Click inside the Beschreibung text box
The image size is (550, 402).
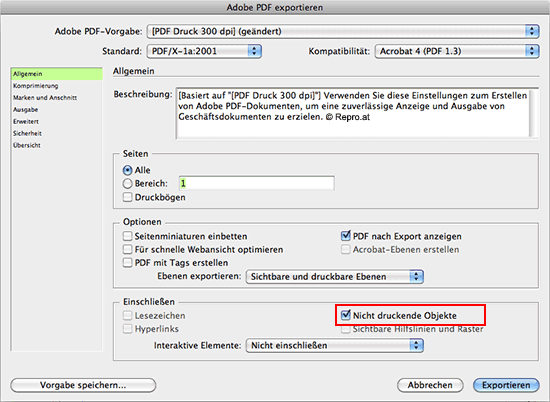click(x=353, y=113)
